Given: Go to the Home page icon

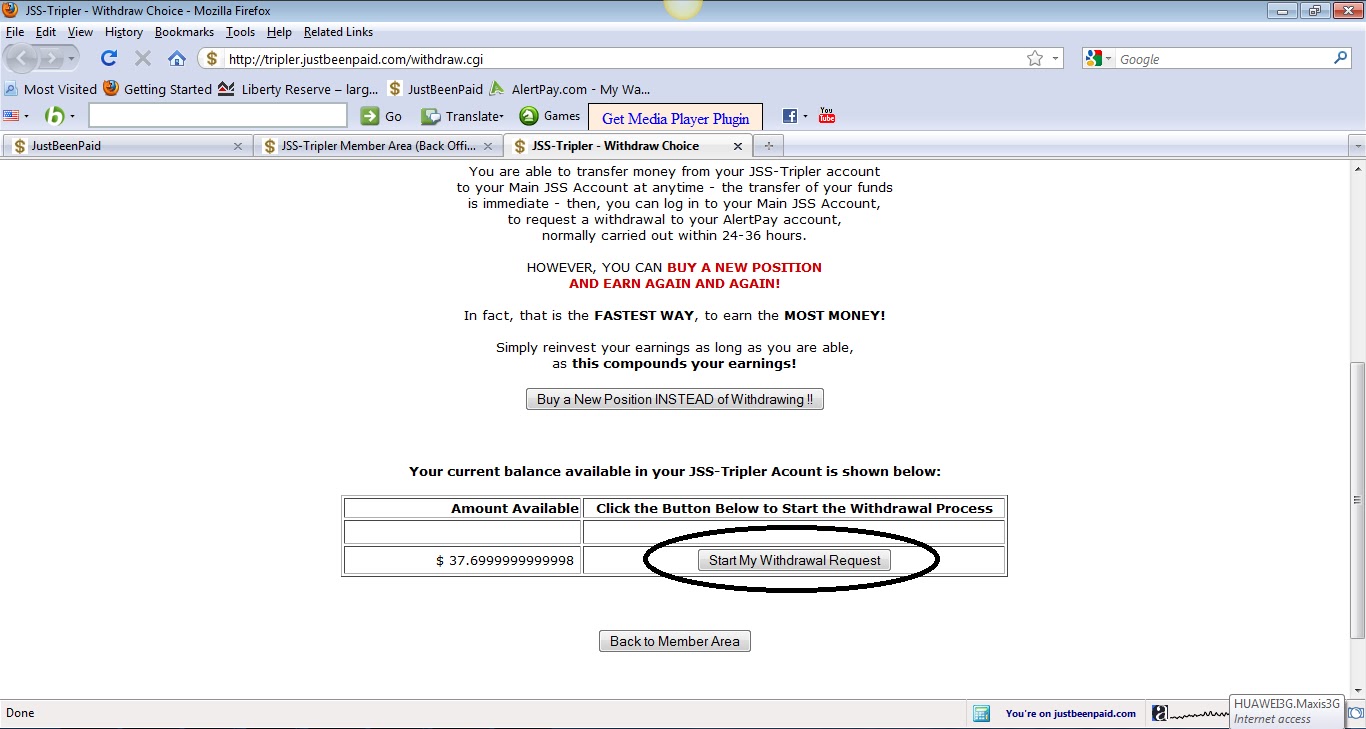Looking at the screenshot, I should tap(176, 58).
